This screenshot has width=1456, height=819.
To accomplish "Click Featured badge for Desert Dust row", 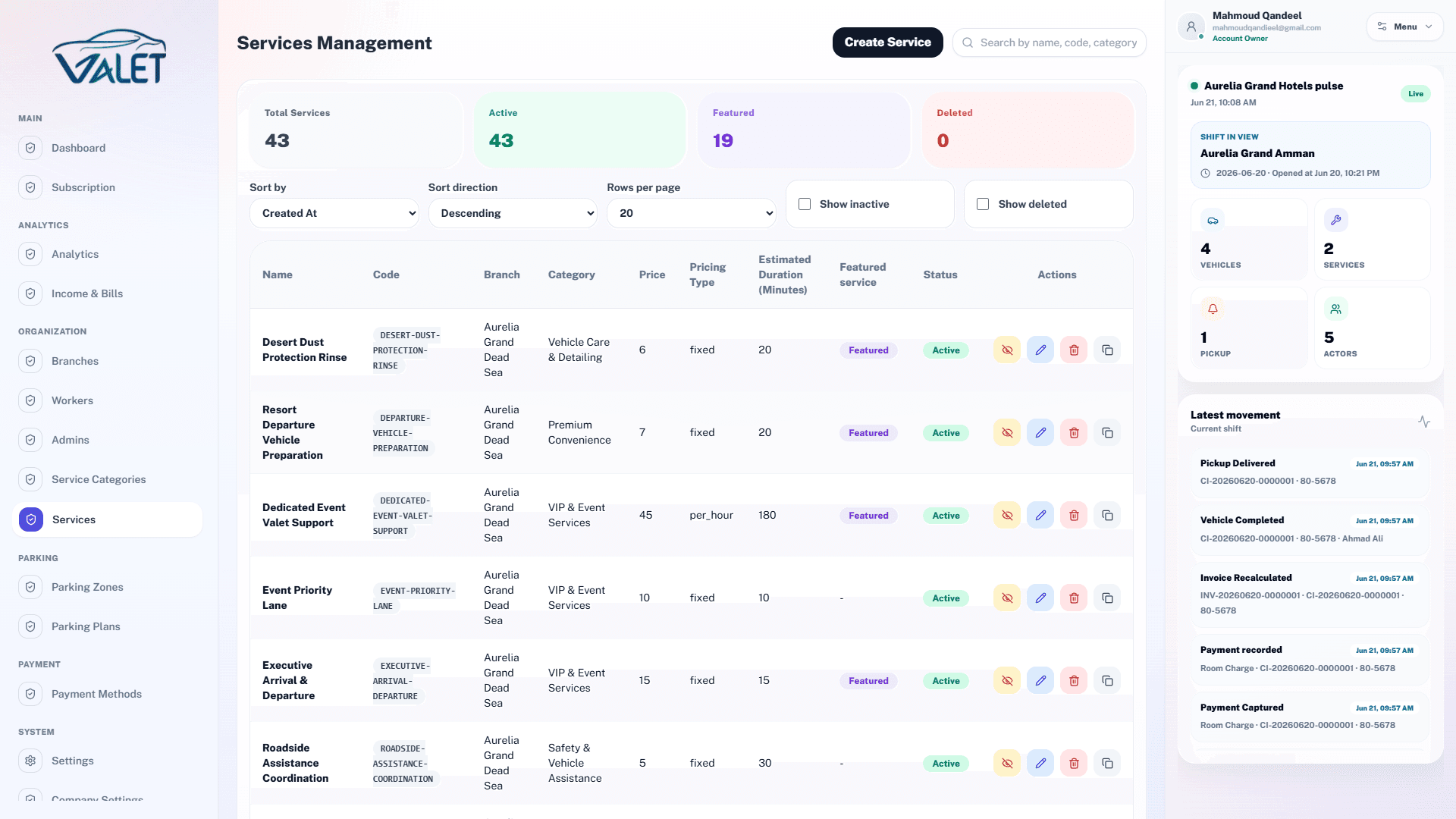I will tap(868, 350).
